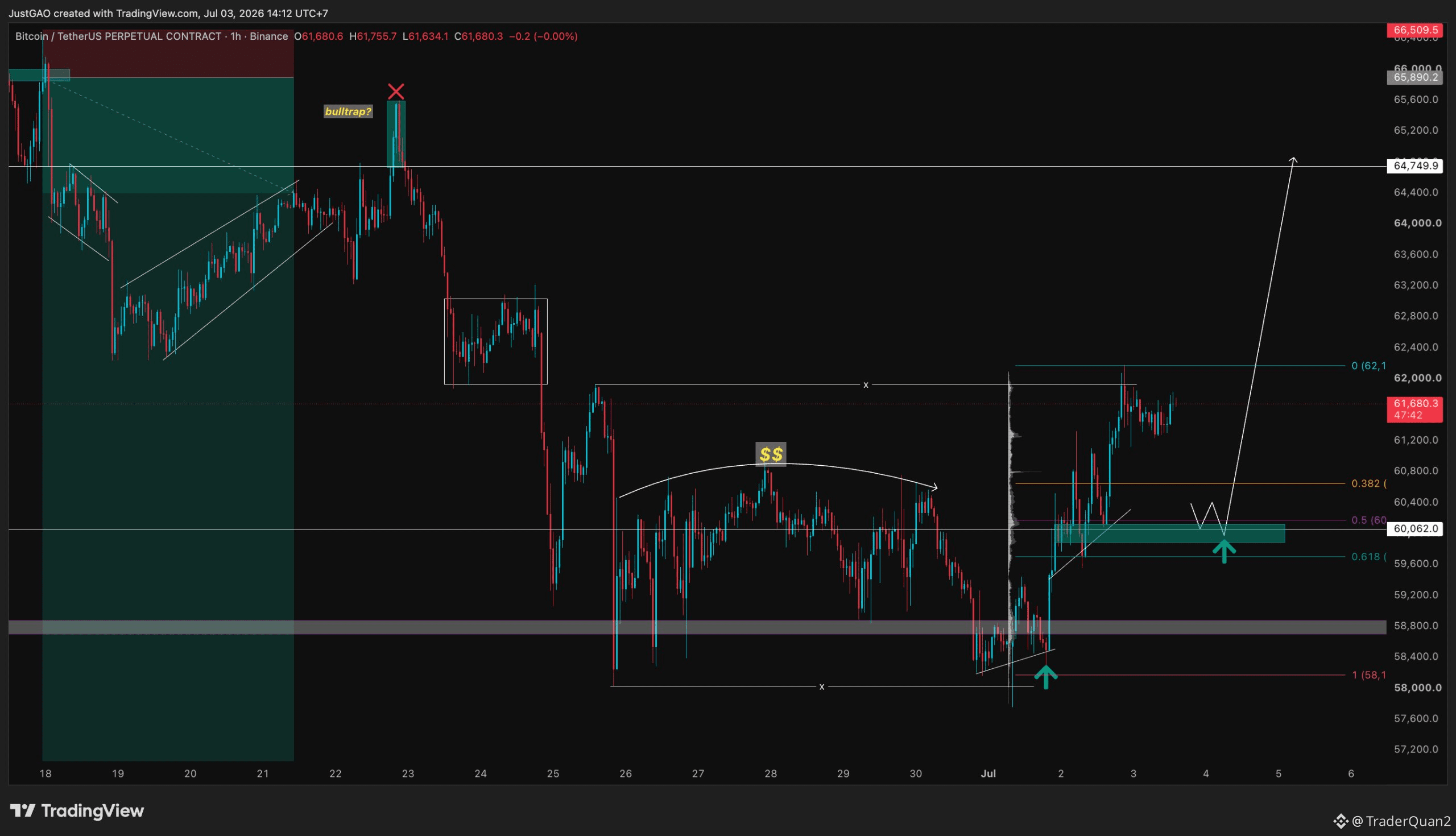Click the x marker on the upper range line

(x=866, y=384)
